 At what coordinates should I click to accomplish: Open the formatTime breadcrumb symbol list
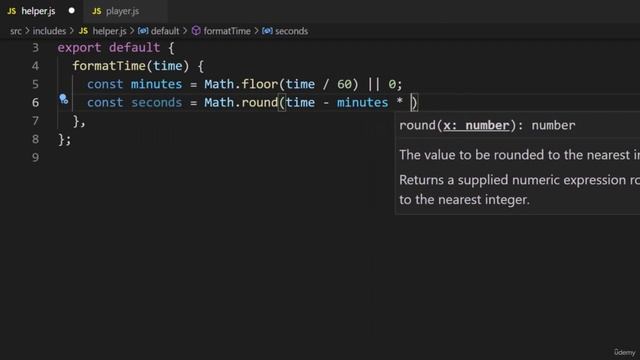point(227,31)
